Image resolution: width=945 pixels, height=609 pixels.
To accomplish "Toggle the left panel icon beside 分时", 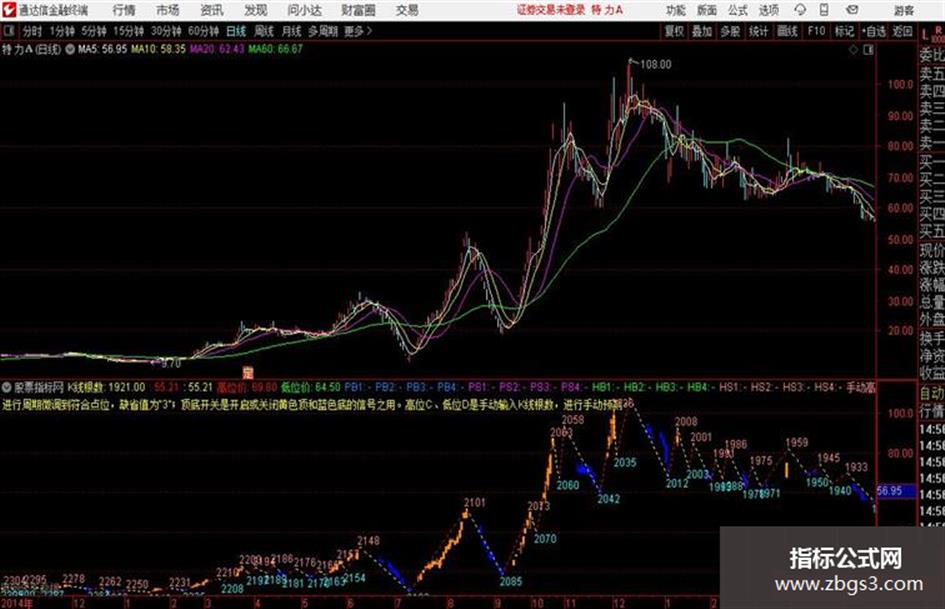I will click(x=8, y=31).
